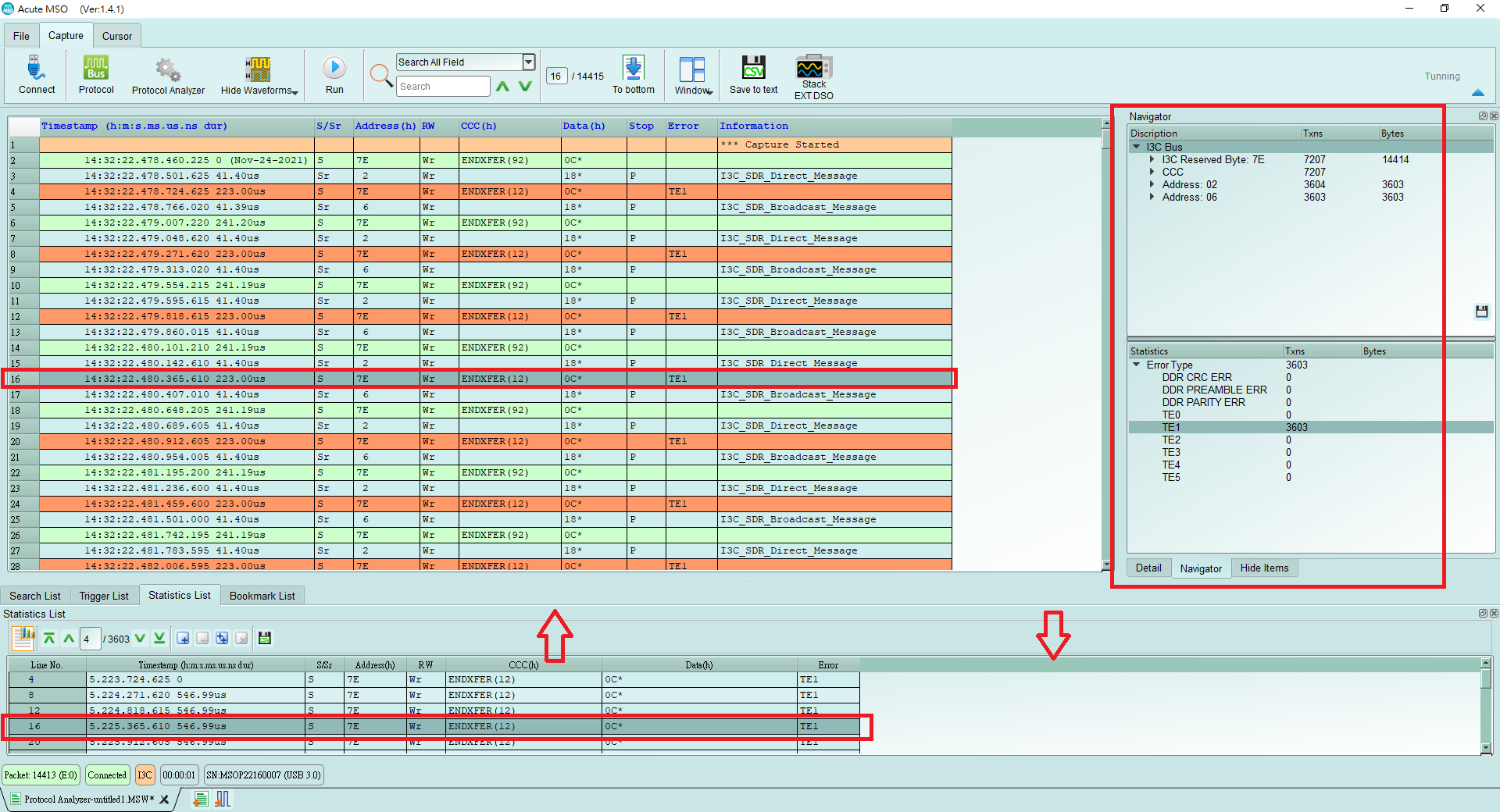Viewport: 1500px width, 812px height.
Task: Open the Protocol bus settings
Action: [x=96, y=75]
